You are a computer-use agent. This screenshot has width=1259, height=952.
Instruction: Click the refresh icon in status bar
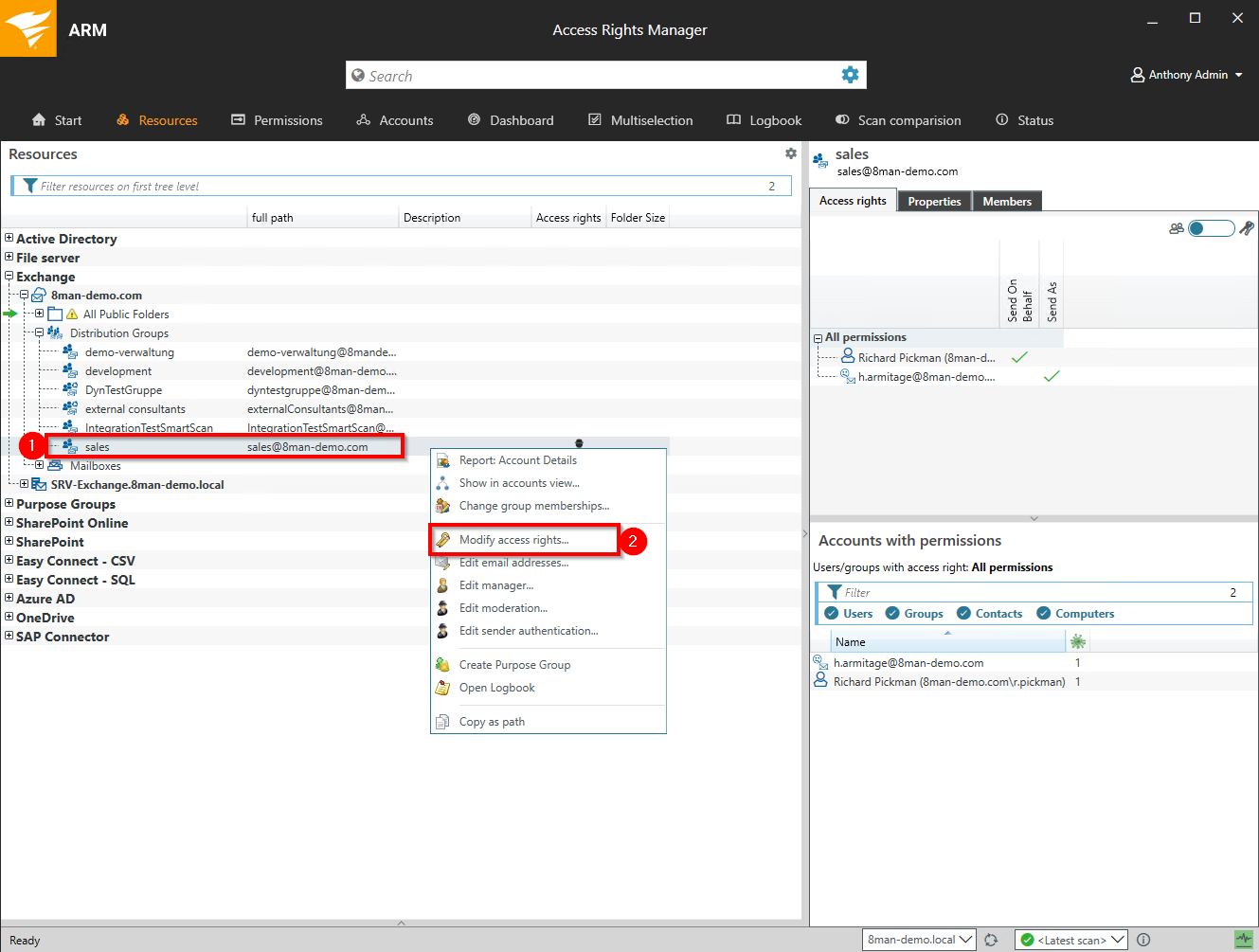pos(991,940)
